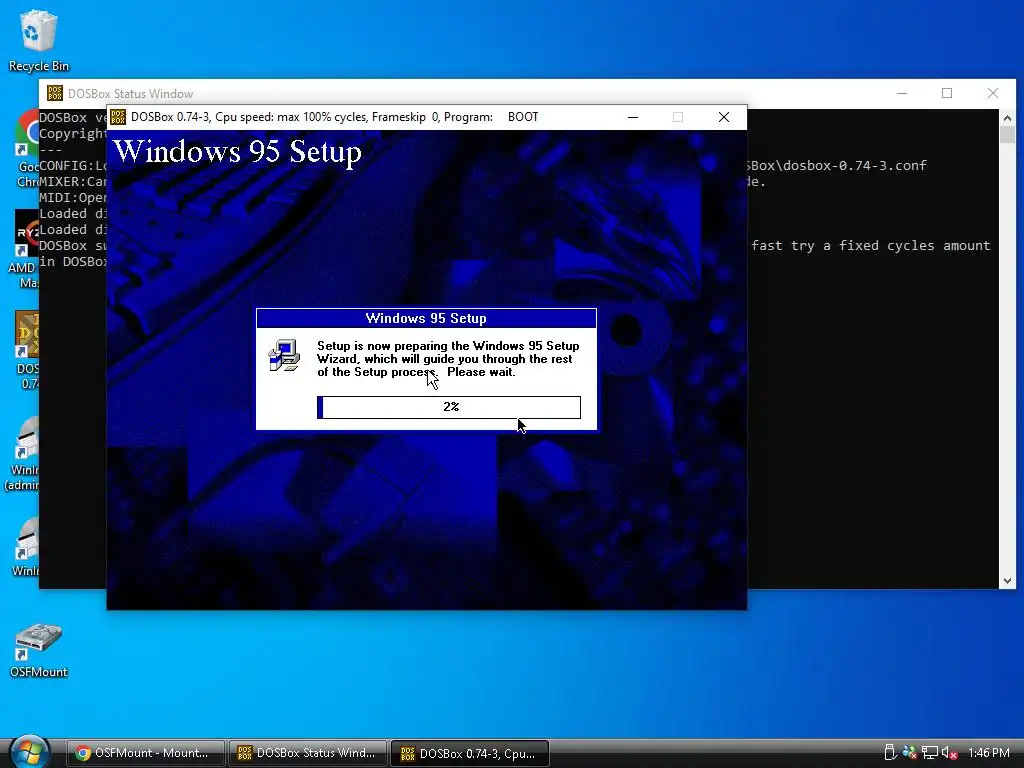Open the Recycle Bin desktop icon
This screenshot has width=1024, height=768.
[39, 39]
